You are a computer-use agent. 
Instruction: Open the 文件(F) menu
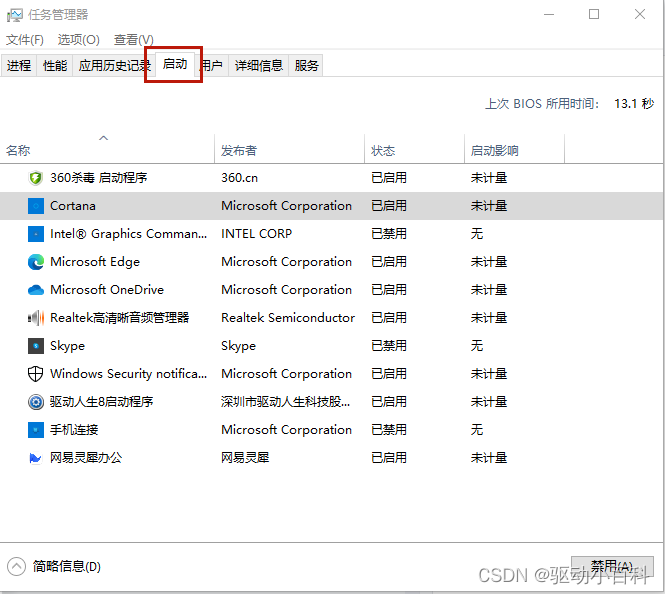(x=25, y=40)
